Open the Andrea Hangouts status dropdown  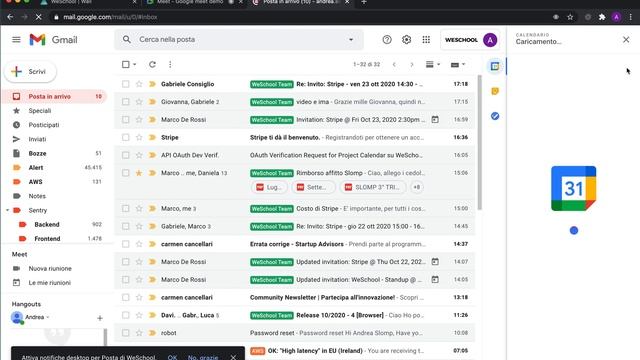48,317
